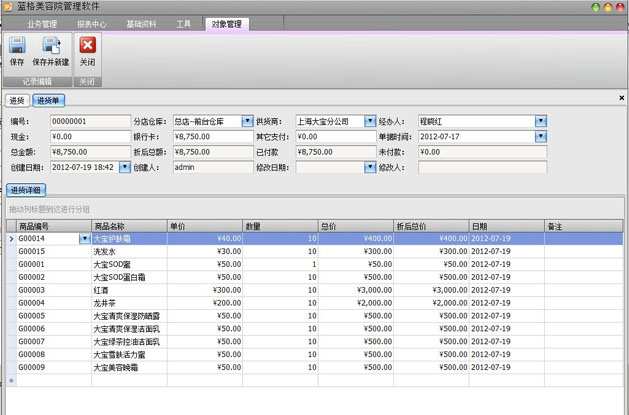This screenshot has height=415, width=629.
Task: Sort by 折后总价 column header
Action: point(431,226)
